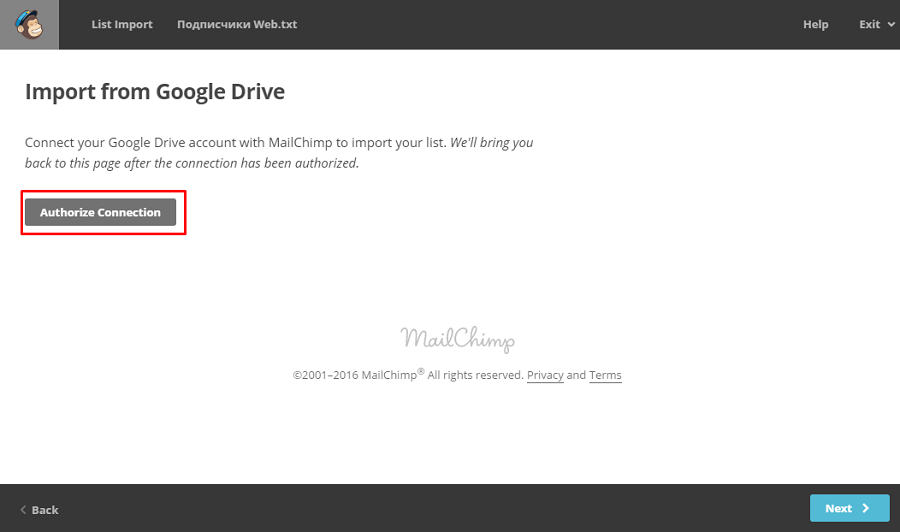Click the Import from Google Drive heading

pyautogui.click(x=155, y=92)
